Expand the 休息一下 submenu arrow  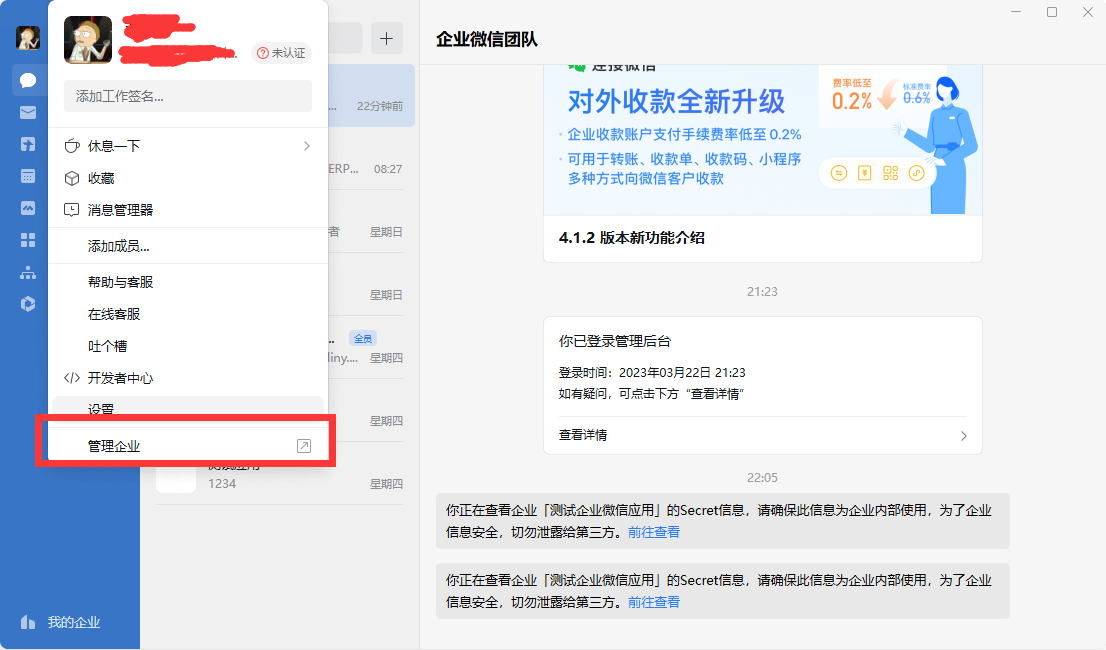click(307, 146)
